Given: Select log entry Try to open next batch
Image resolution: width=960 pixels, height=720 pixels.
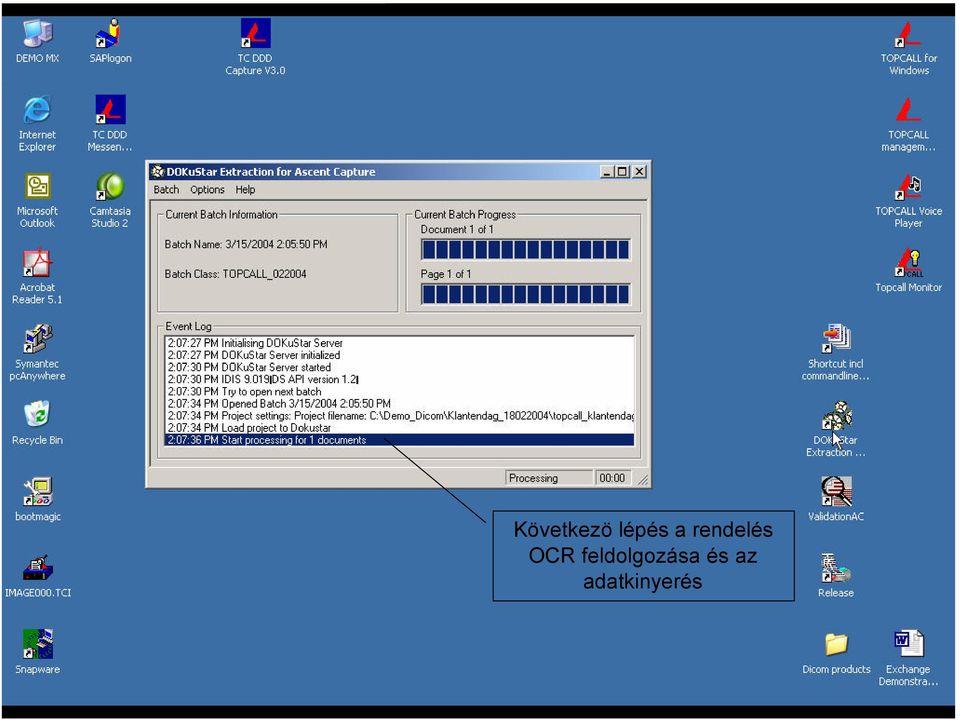Looking at the screenshot, I should 400,392.
